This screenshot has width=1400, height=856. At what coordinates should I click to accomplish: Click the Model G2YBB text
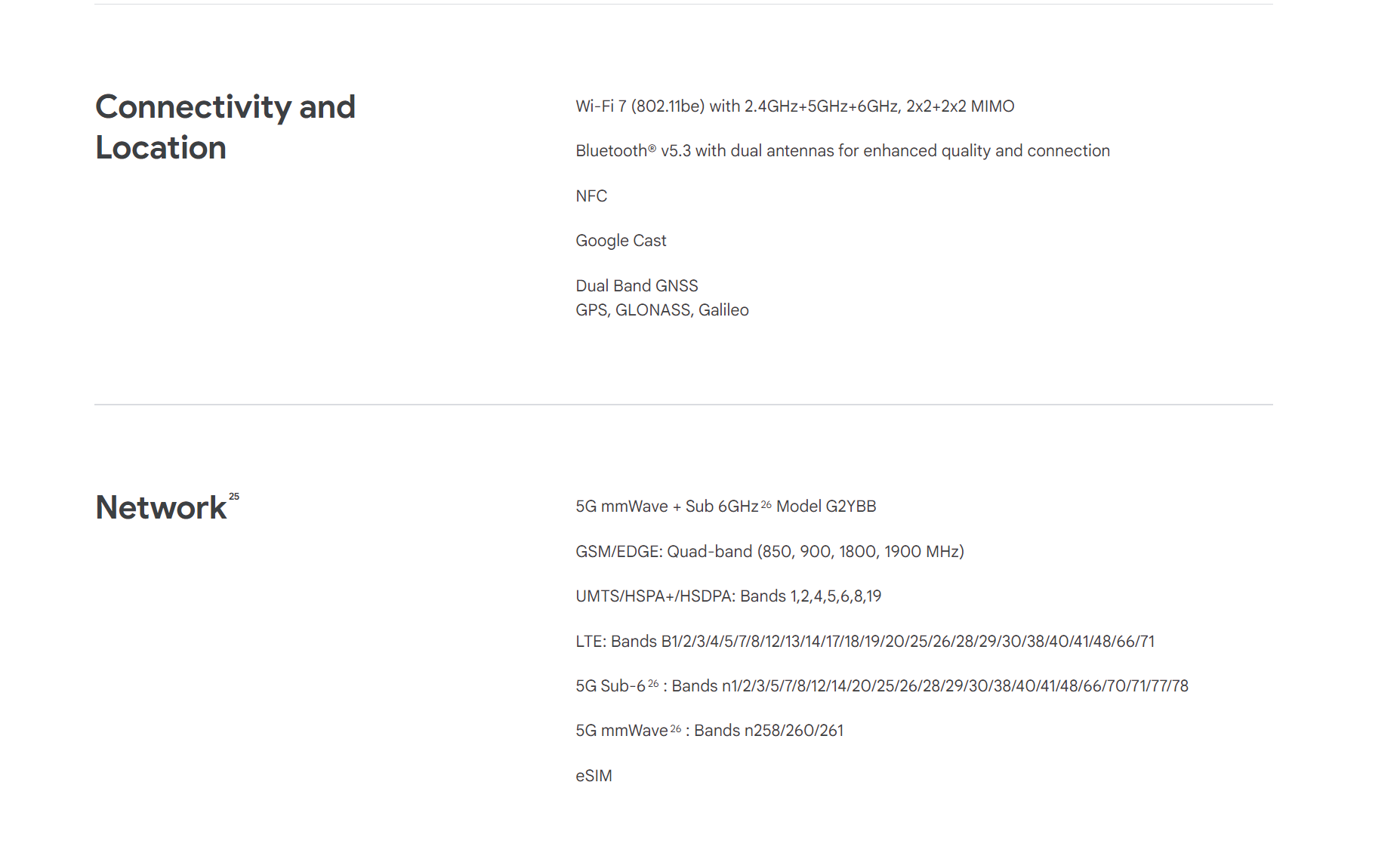(826, 507)
